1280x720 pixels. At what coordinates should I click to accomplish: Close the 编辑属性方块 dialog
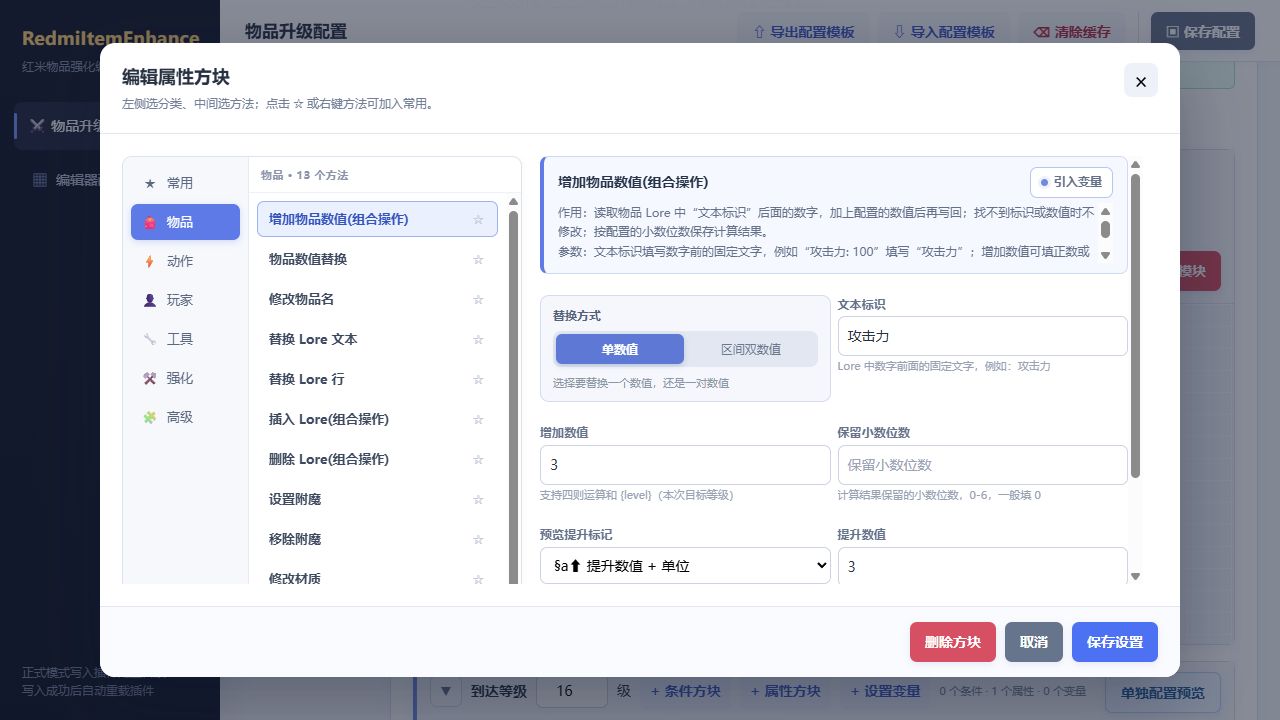(x=1141, y=81)
